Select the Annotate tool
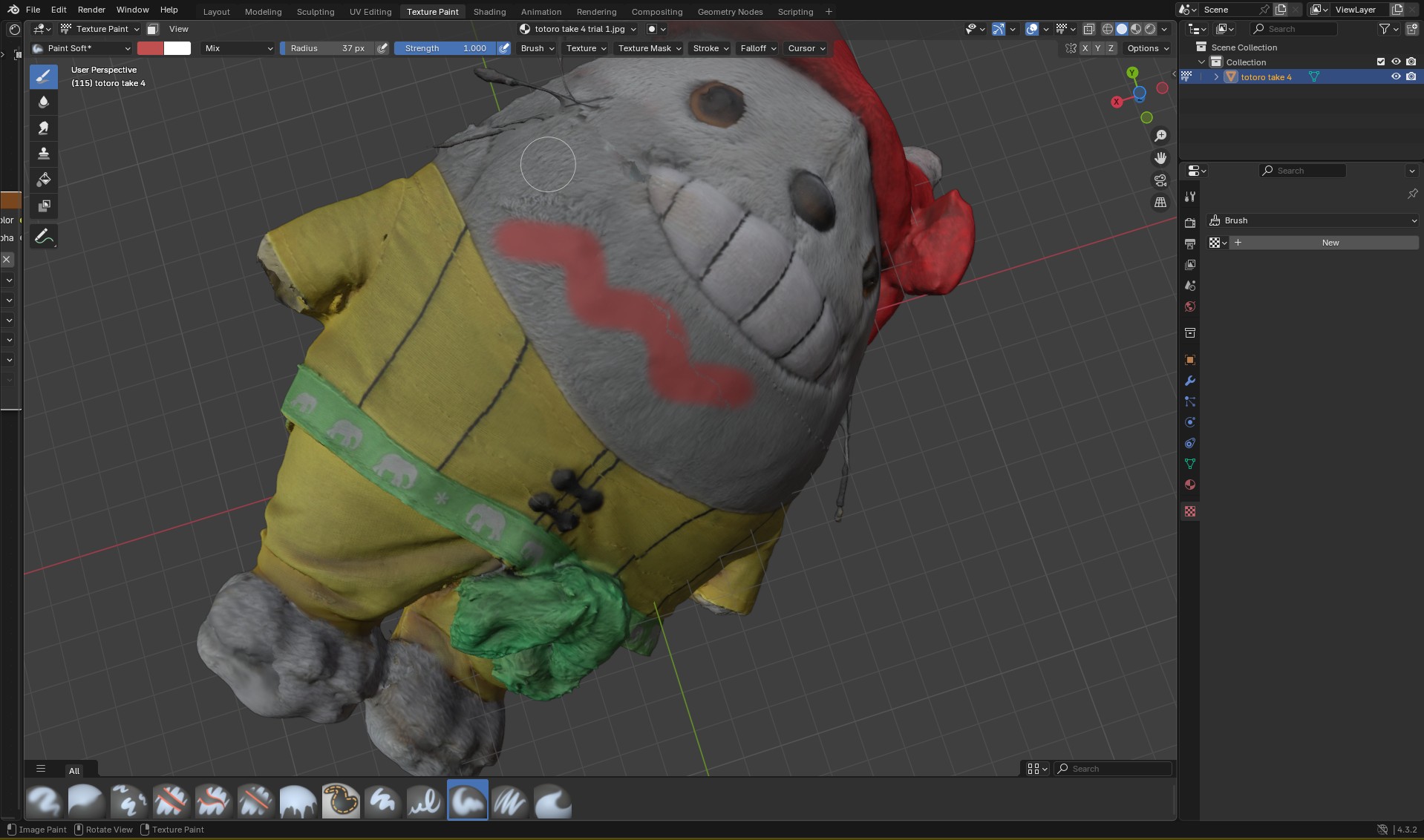 (x=44, y=237)
